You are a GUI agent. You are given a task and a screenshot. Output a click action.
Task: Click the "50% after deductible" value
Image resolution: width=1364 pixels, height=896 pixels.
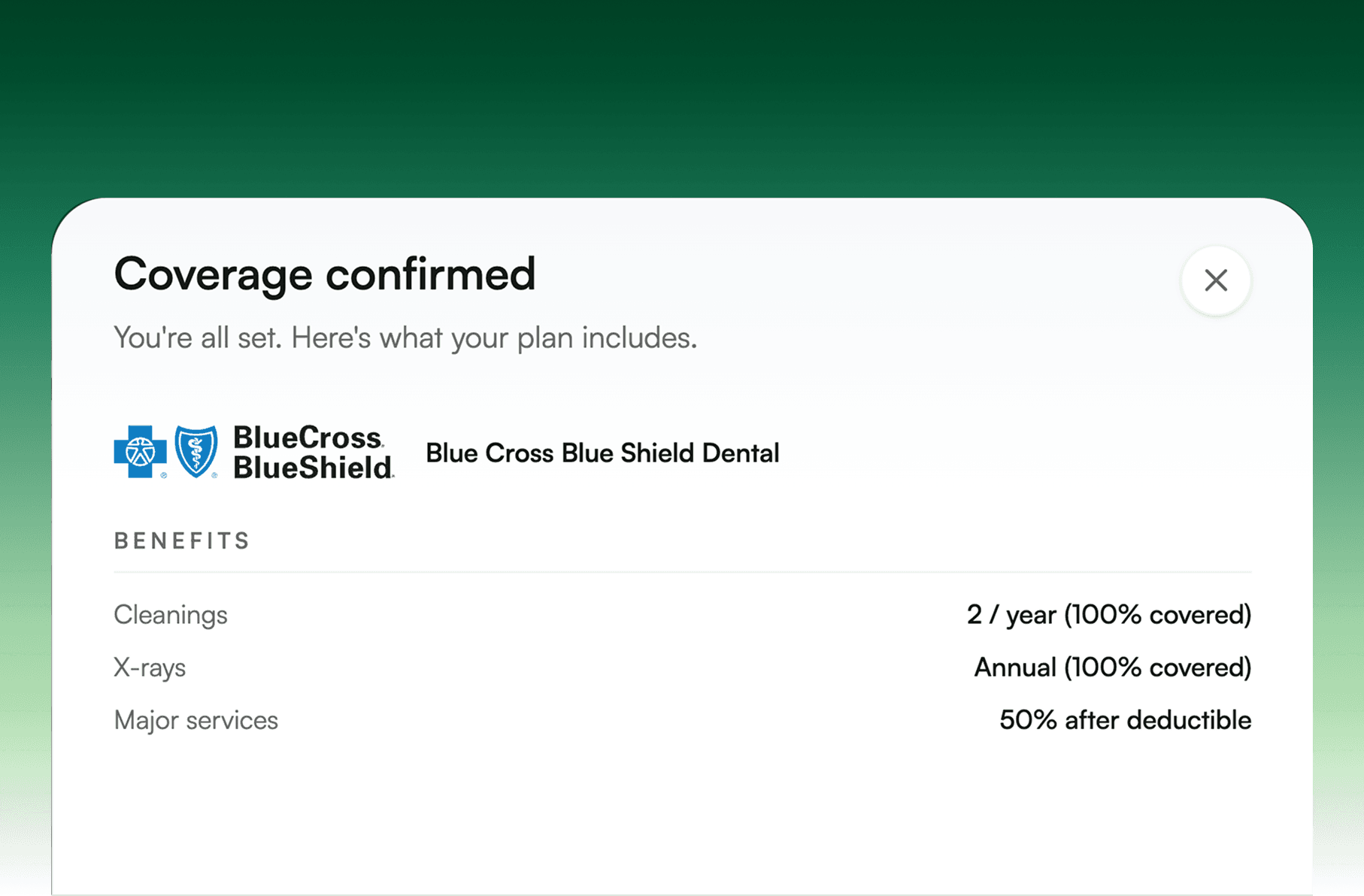(x=1125, y=720)
